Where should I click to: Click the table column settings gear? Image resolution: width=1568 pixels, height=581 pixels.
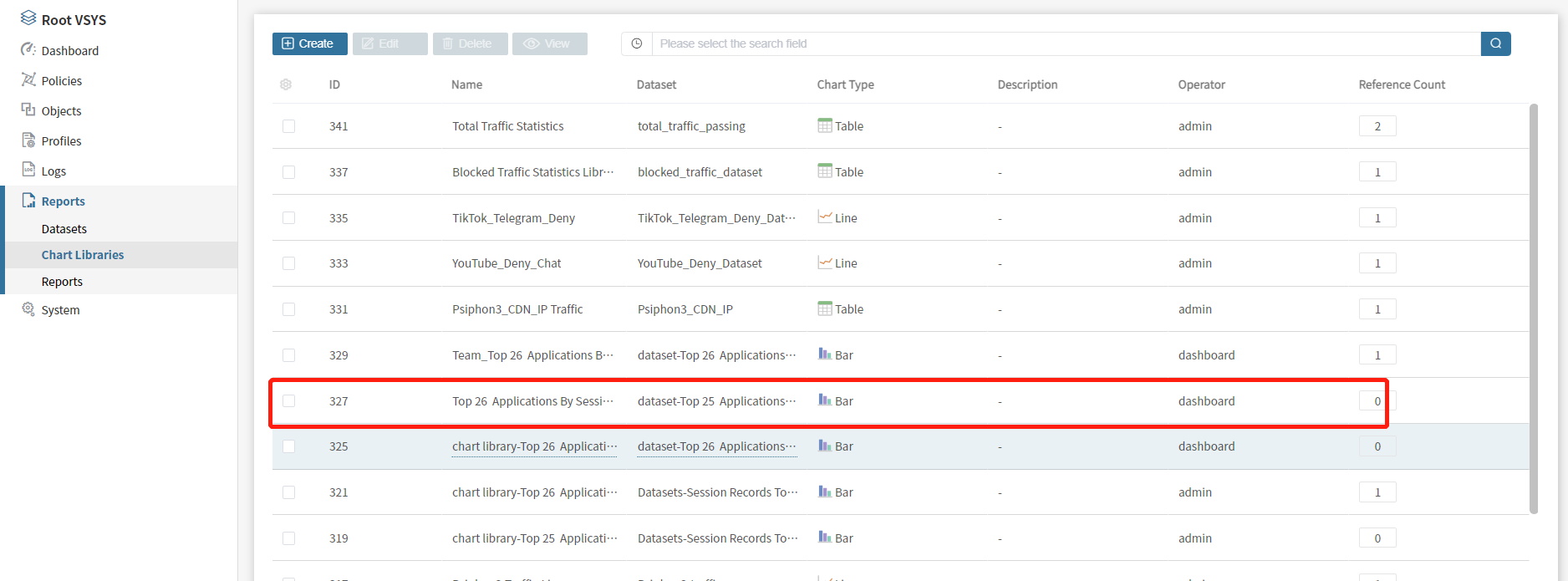(286, 84)
